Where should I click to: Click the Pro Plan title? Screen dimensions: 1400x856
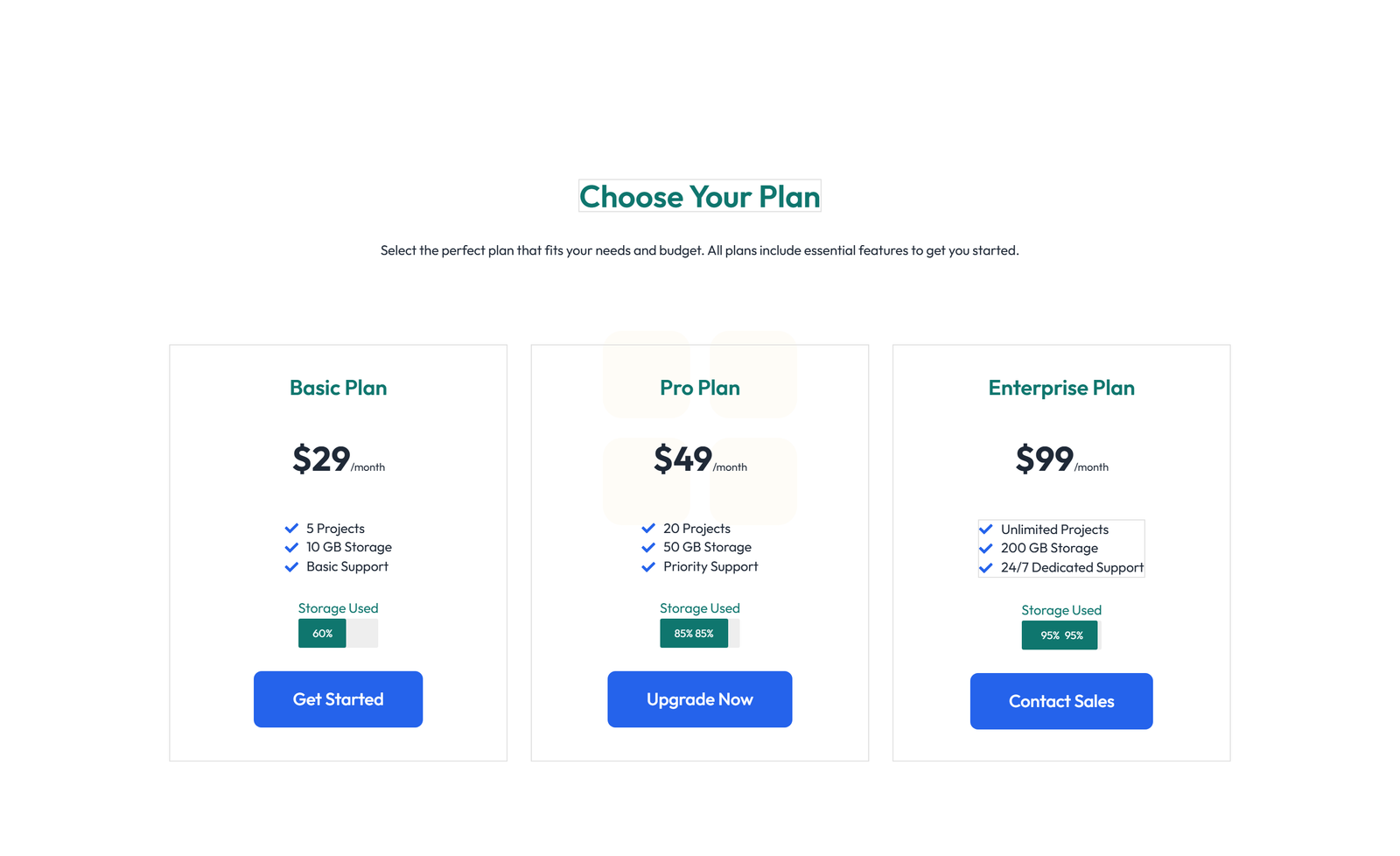tap(699, 388)
